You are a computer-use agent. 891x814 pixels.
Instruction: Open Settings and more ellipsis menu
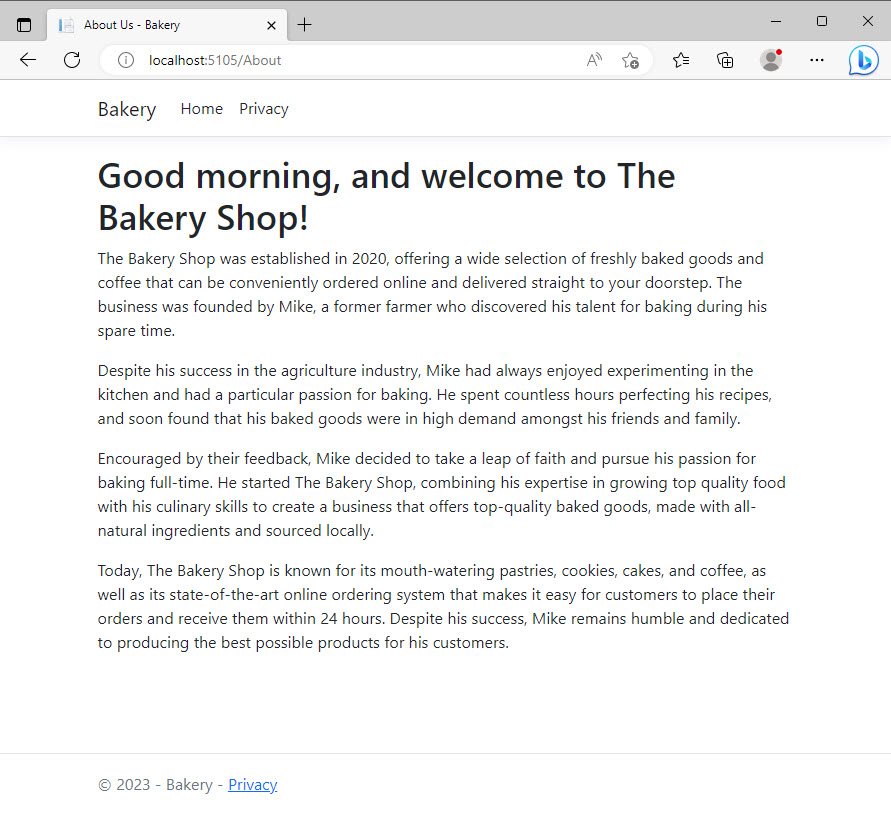[x=817, y=60]
